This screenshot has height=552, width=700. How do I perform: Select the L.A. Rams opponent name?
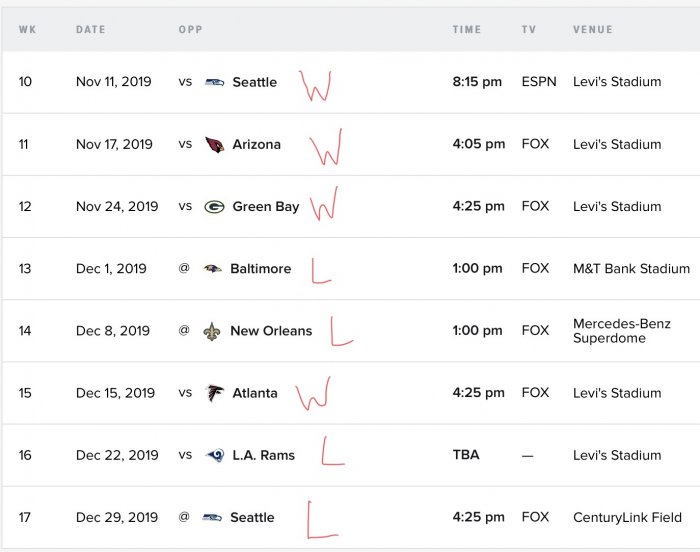[x=263, y=455]
